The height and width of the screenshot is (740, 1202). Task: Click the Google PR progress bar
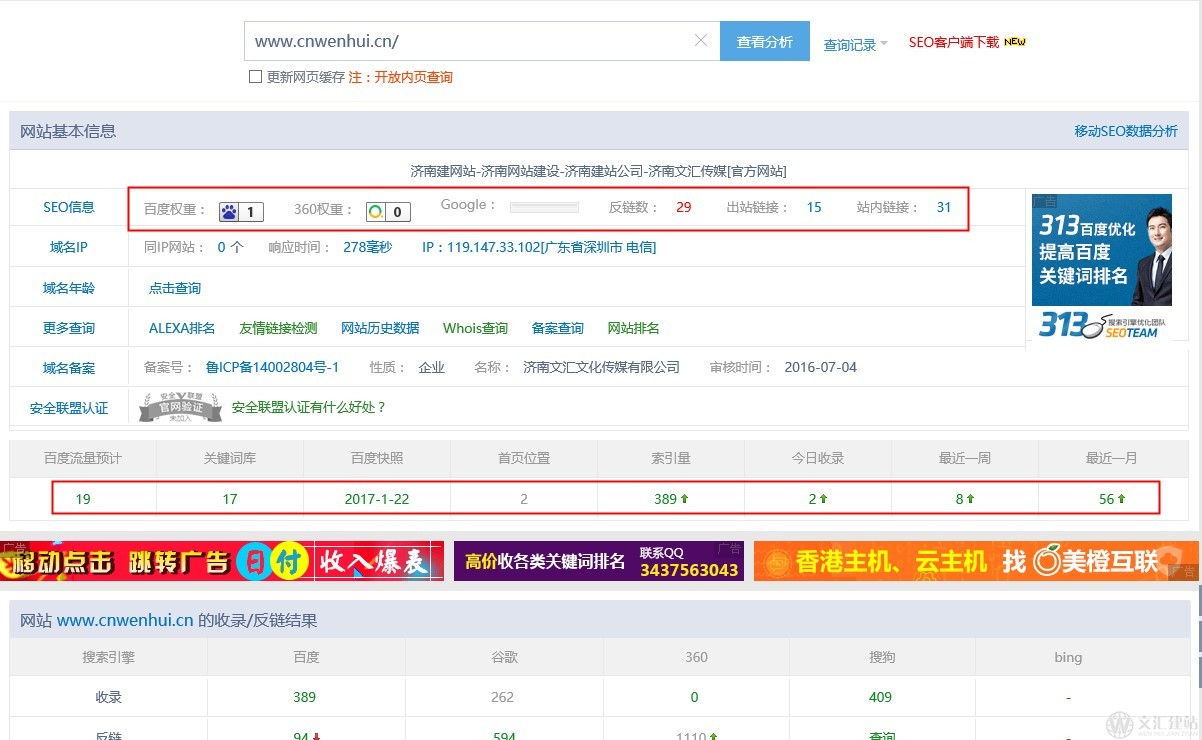coord(544,208)
